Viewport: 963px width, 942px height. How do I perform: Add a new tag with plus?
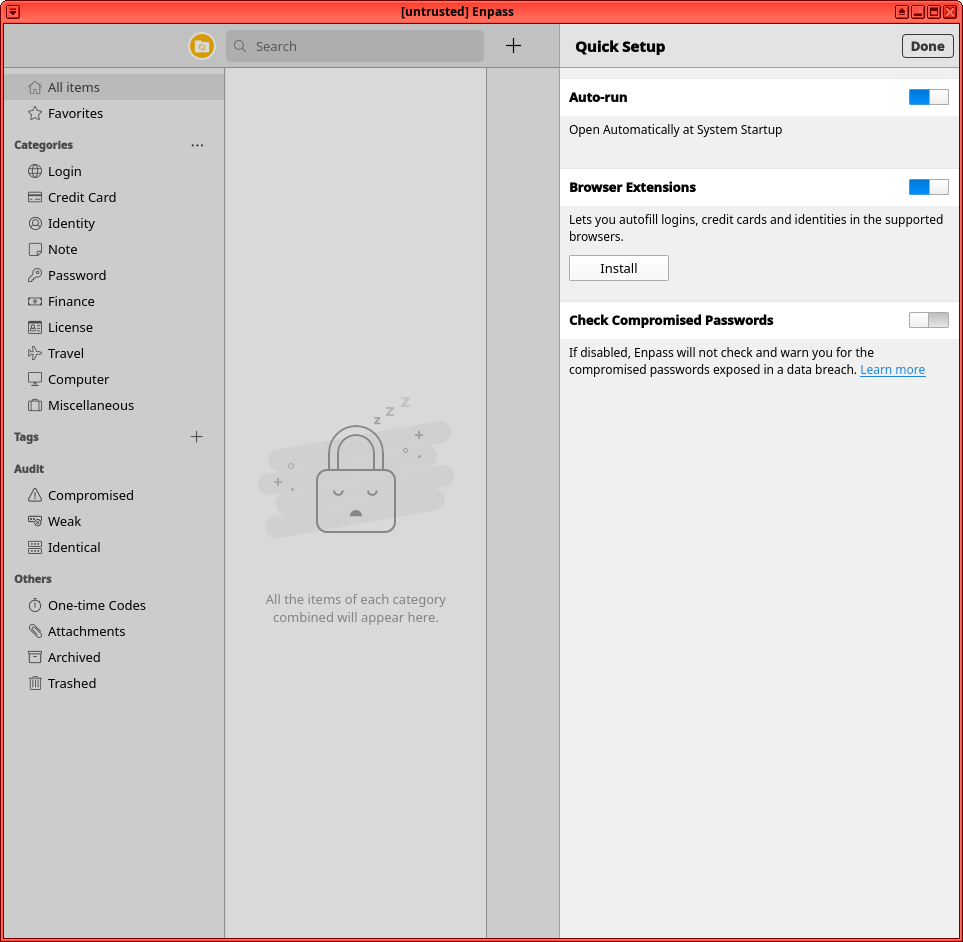pyautogui.click(x=197, y=437)
